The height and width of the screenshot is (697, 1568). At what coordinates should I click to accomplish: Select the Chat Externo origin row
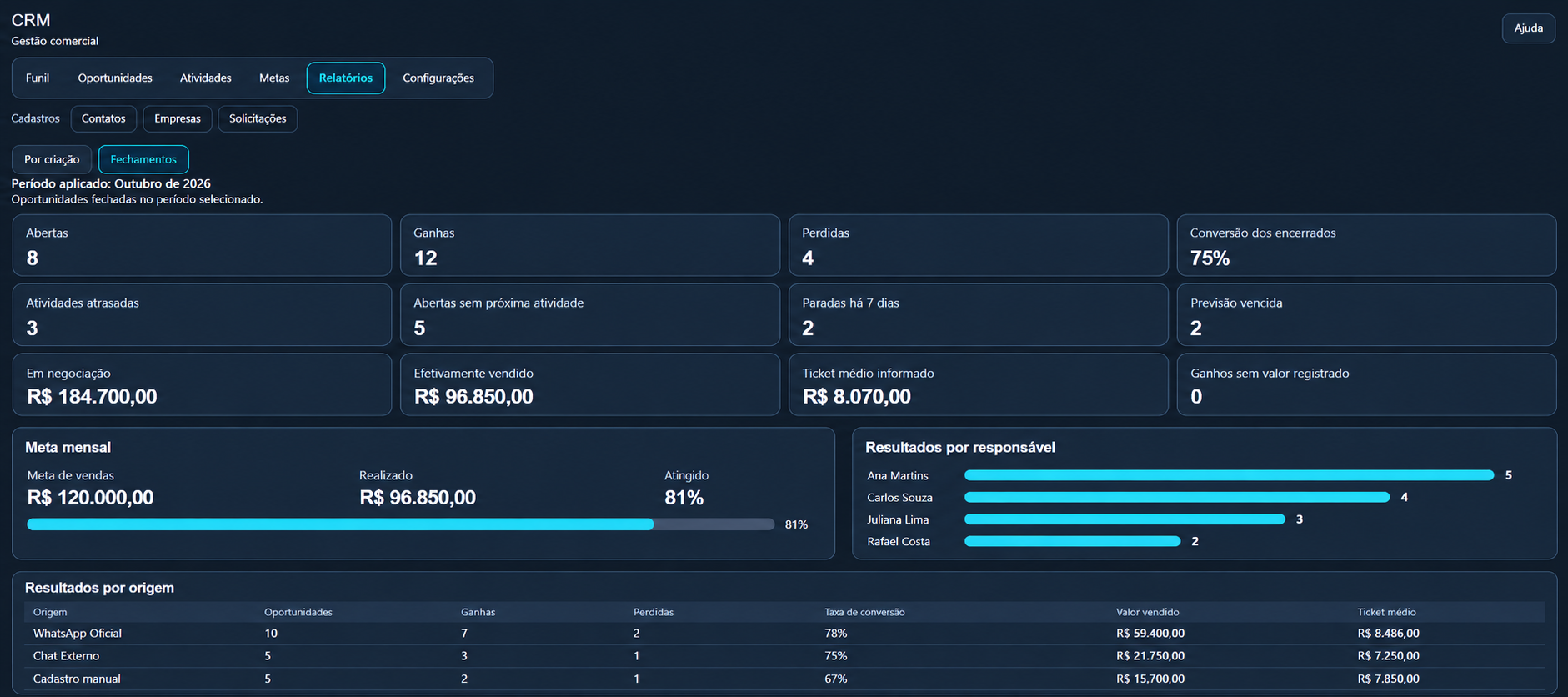784,656
